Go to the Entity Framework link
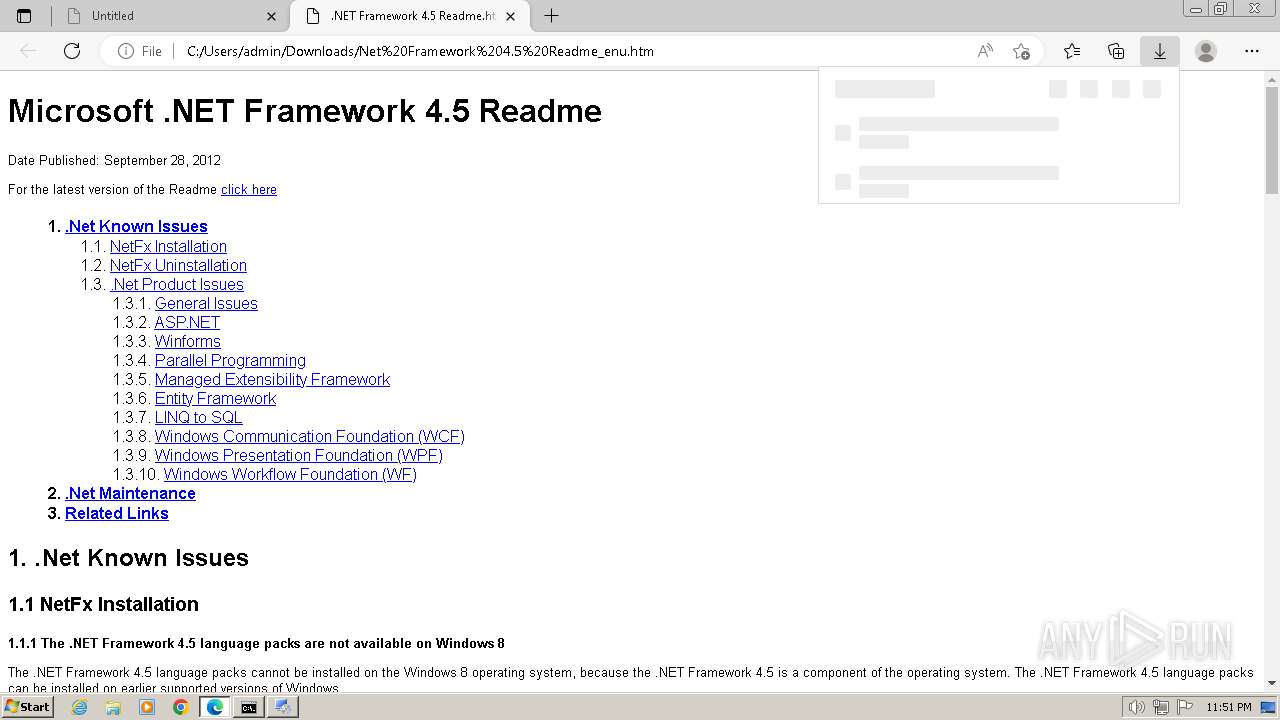This screenshot has width=1280, height=720. [215, 398]
